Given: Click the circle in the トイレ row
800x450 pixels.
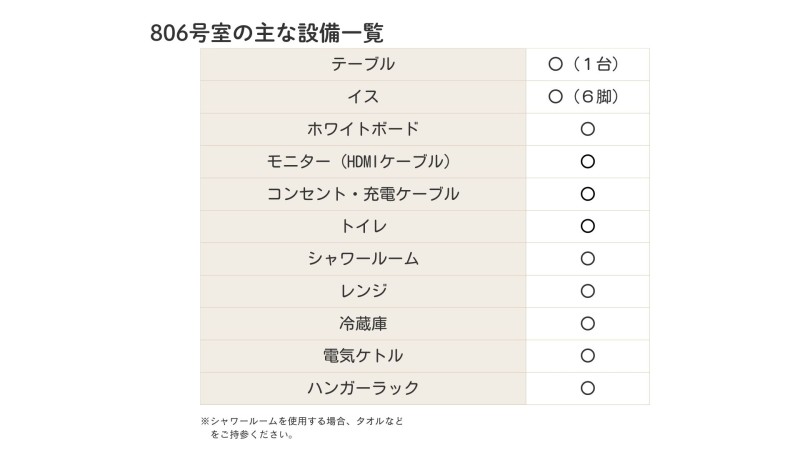Looking at the screenshot, I should click(588, 226).
